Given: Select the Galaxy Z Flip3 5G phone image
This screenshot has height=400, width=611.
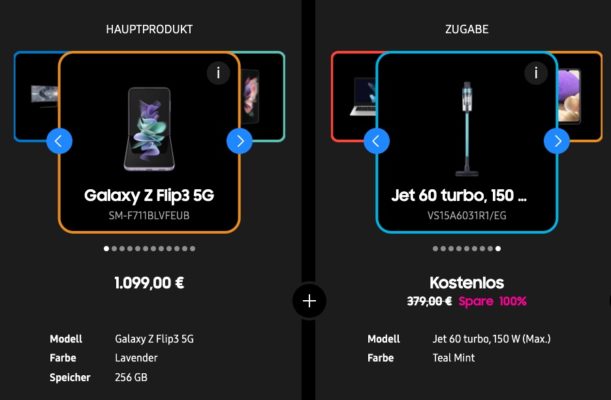Looking at the screenshot, I should (x=149, y=129).
